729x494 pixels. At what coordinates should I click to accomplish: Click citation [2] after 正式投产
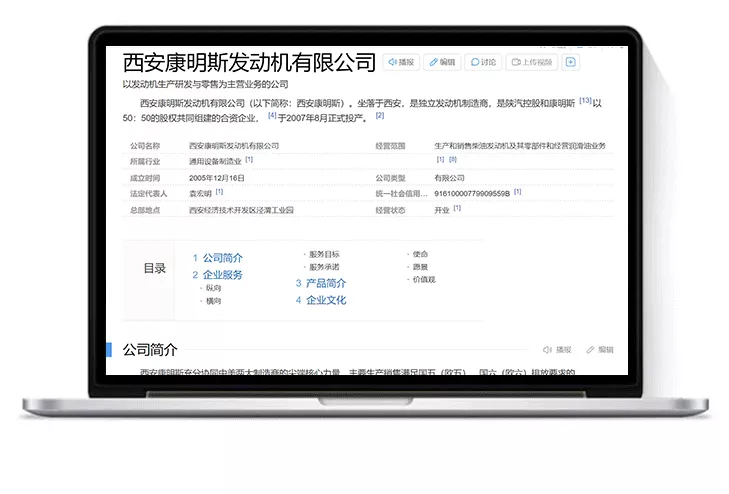pos(380,115)
